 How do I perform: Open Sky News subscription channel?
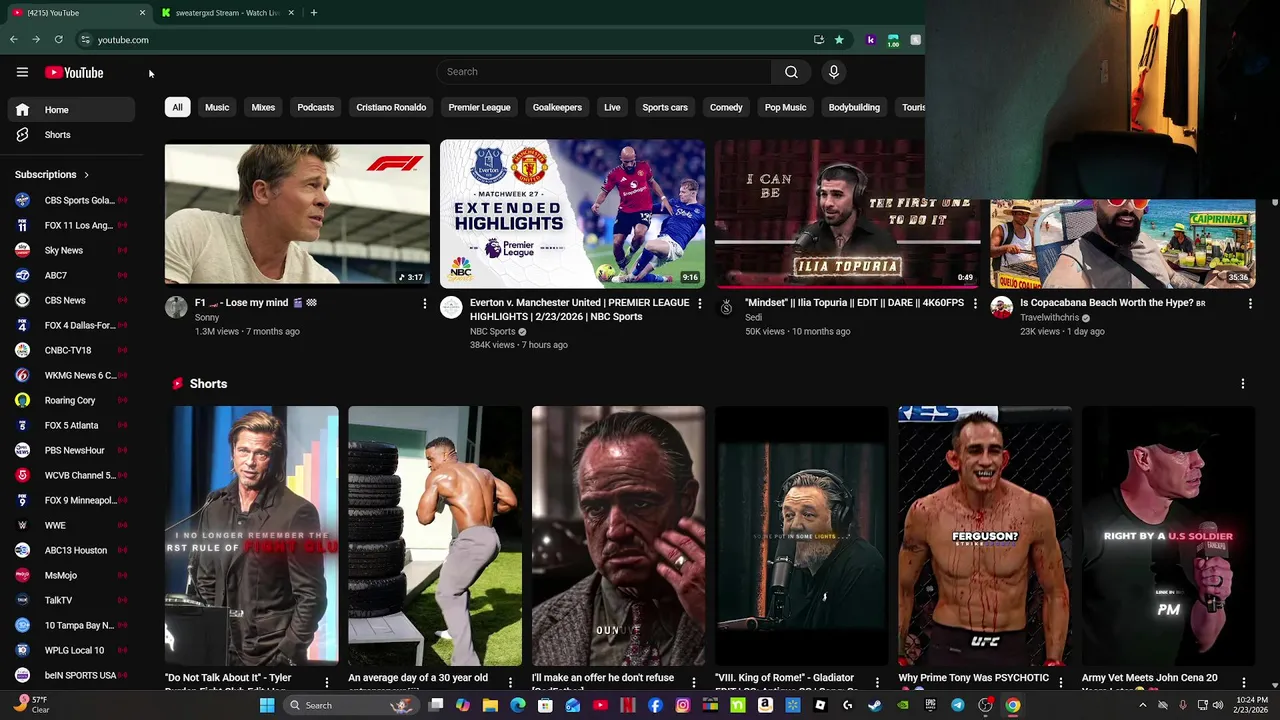[x=71, y=250]
